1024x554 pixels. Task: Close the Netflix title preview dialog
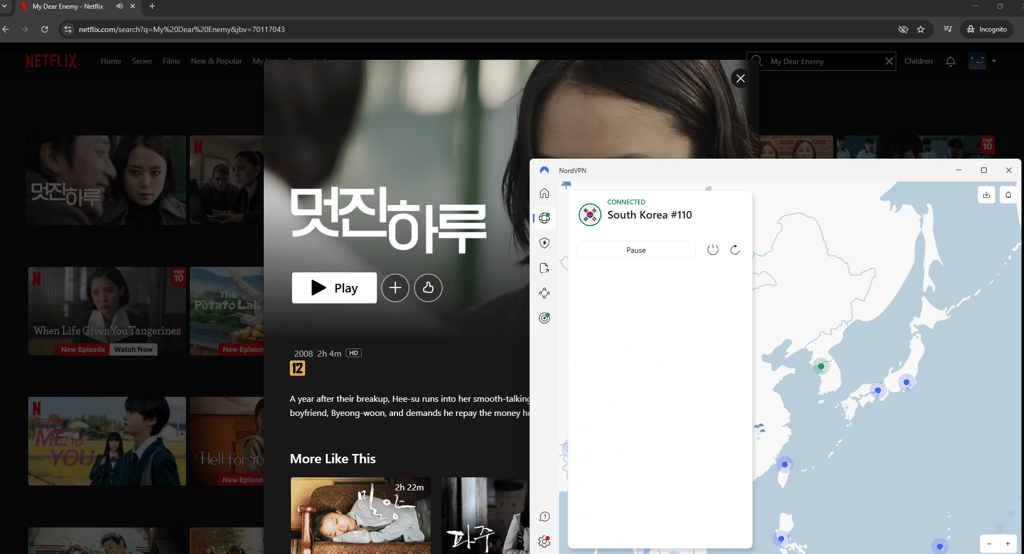(740, 78)
